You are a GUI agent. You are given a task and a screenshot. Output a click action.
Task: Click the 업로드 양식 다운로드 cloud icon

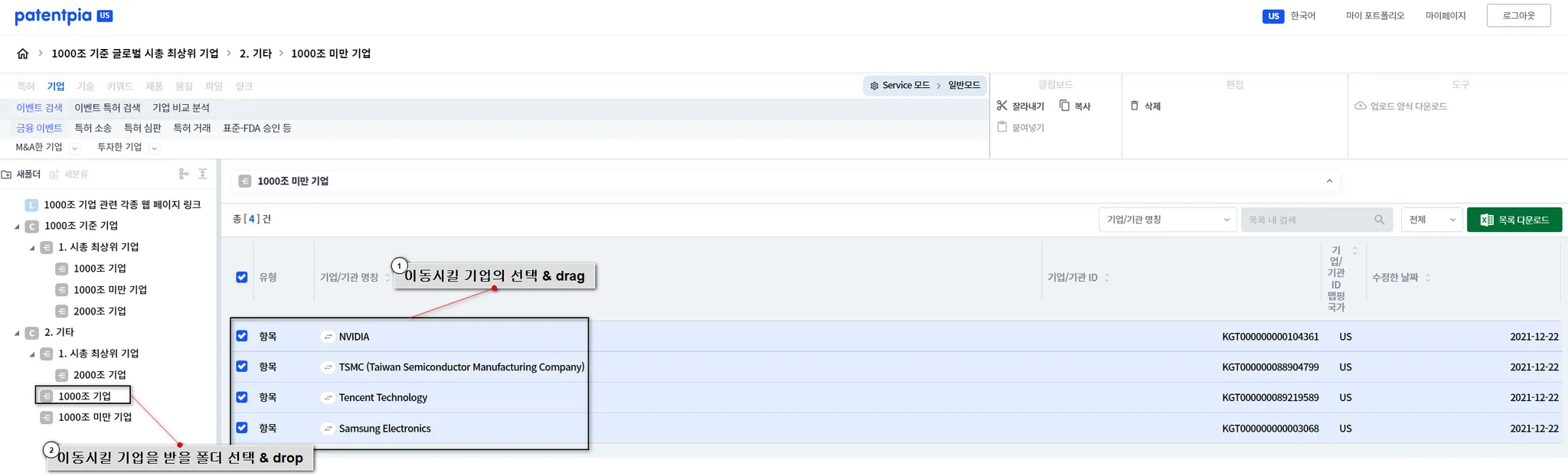(1361, 106)
